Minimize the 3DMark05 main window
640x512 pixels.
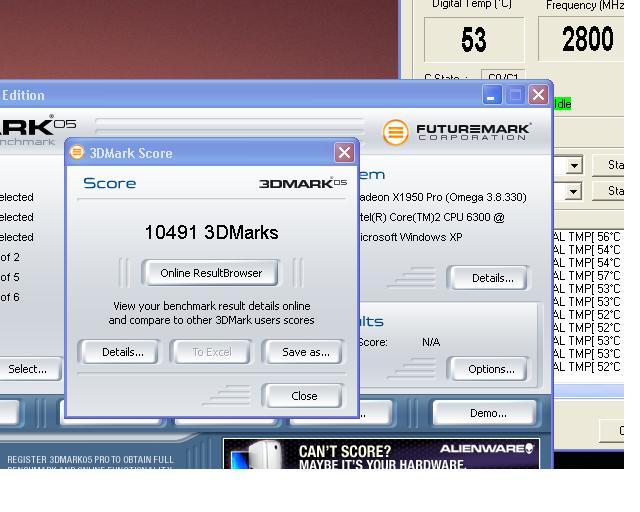[x=492, y=95]
